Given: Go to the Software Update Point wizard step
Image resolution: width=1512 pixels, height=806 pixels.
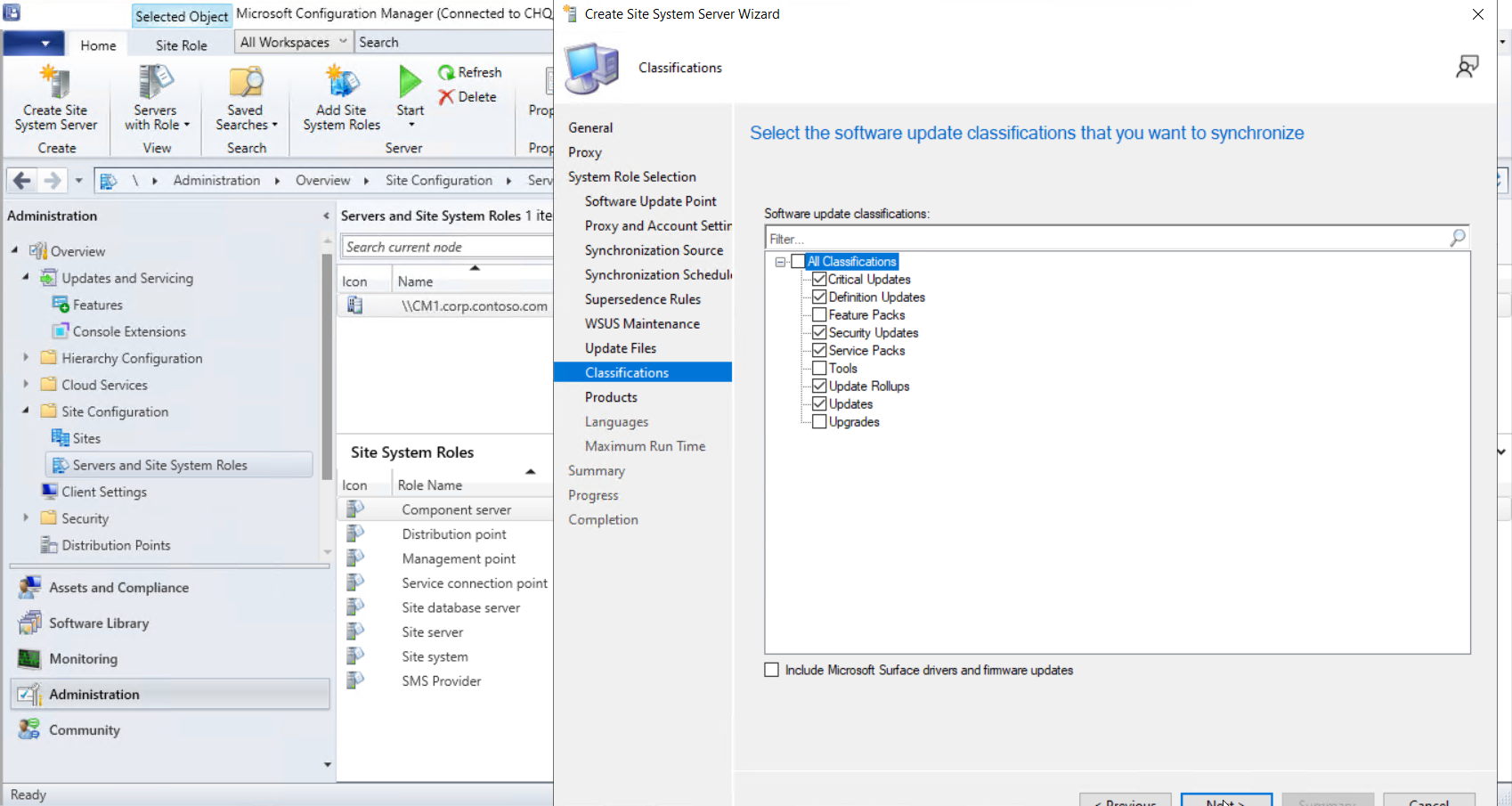Looking at the screenshot, I should point(651,201).
